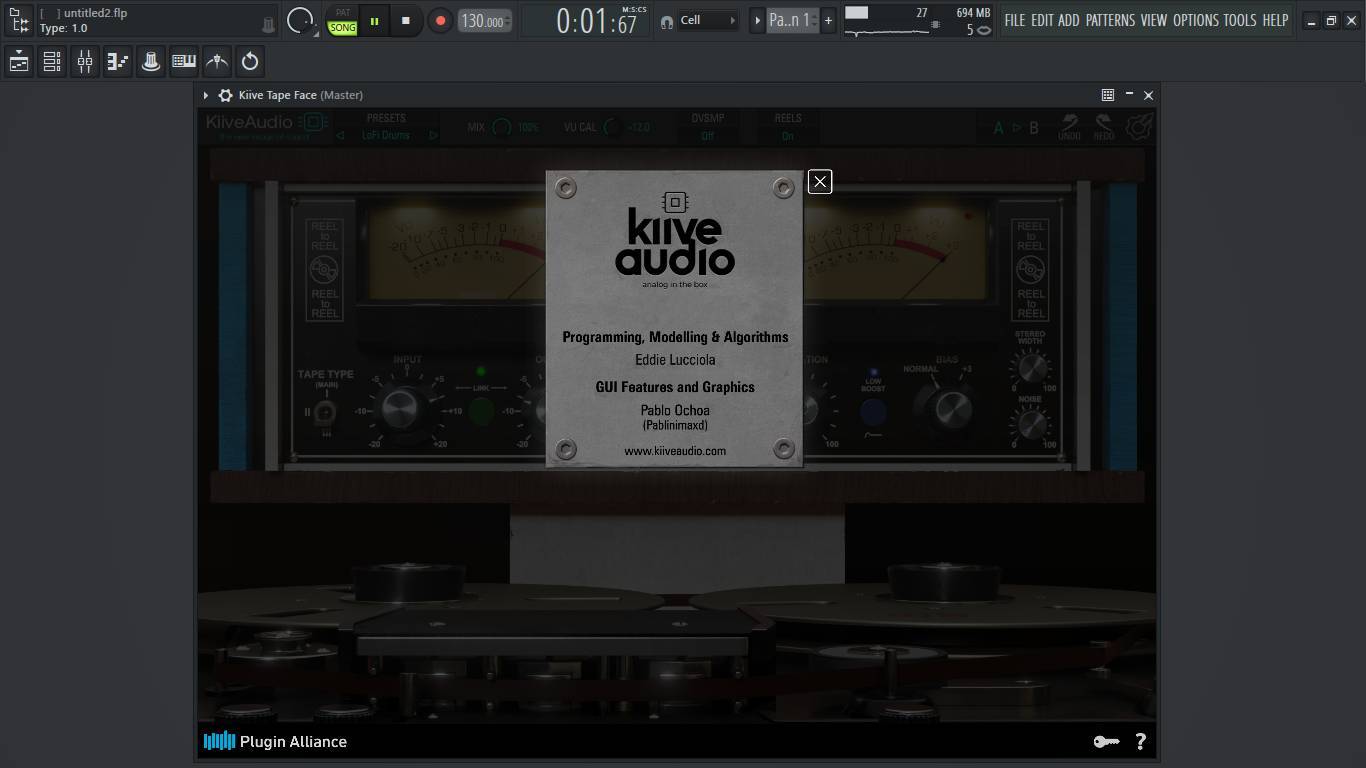Toggle the OVSMP Off setting
Image resolution: width=1366 pixels, height=768 pixels.
coord(708,136)
